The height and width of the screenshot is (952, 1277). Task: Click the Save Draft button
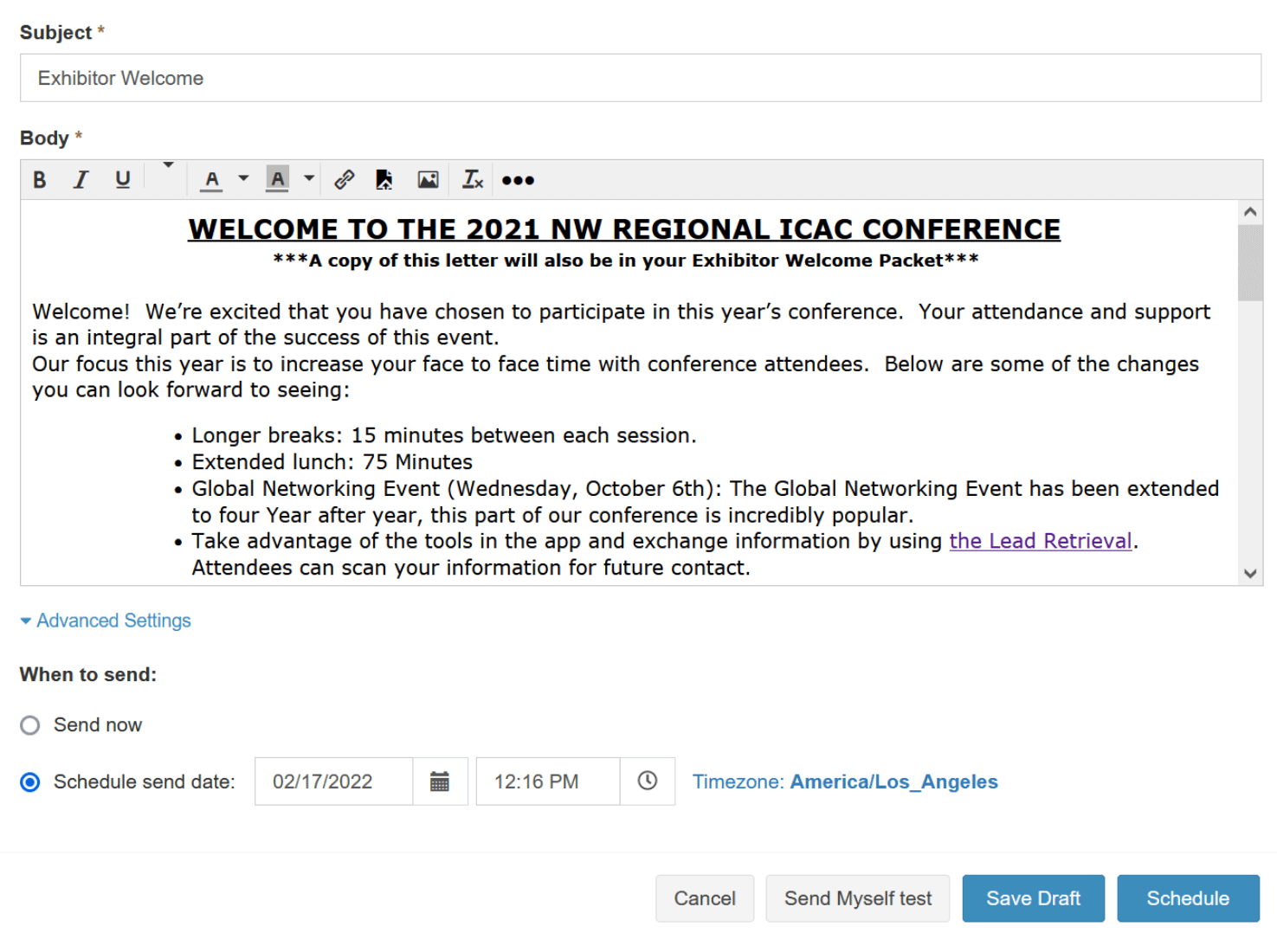coord(1033,898)
